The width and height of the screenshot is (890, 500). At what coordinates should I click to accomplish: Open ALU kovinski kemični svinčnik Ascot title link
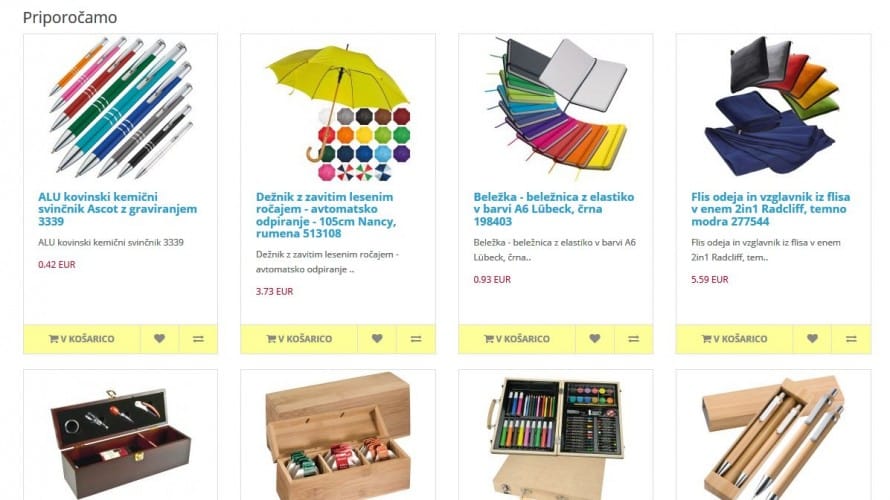pos(117,209)
